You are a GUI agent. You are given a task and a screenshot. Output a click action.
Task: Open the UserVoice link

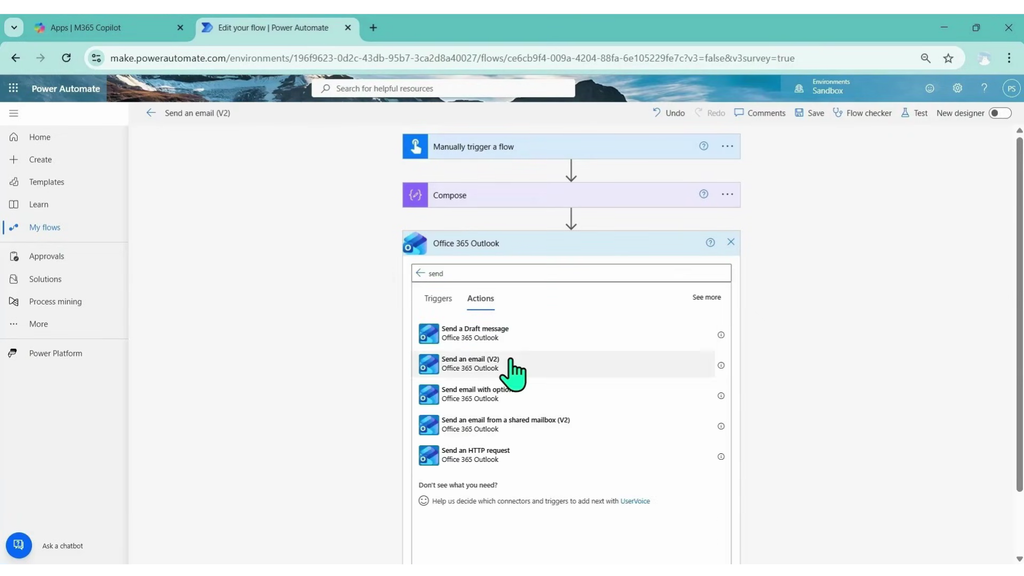coord(635,502)
